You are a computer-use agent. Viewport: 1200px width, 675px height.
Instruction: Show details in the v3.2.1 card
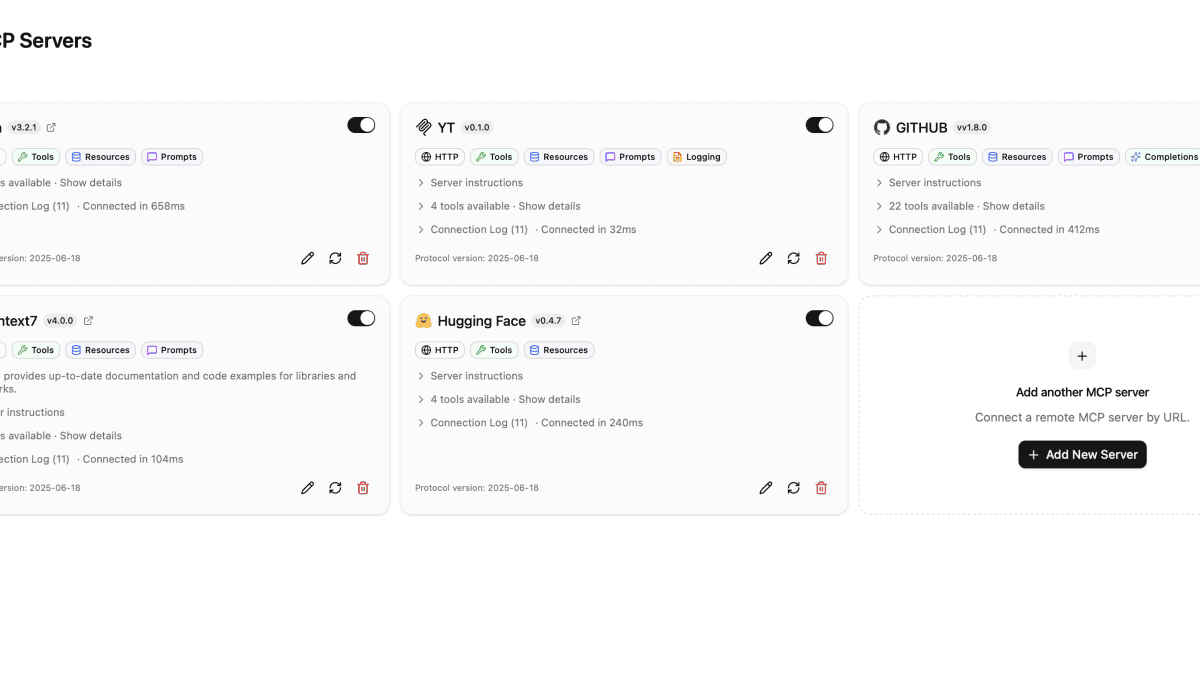pos(91,183)
